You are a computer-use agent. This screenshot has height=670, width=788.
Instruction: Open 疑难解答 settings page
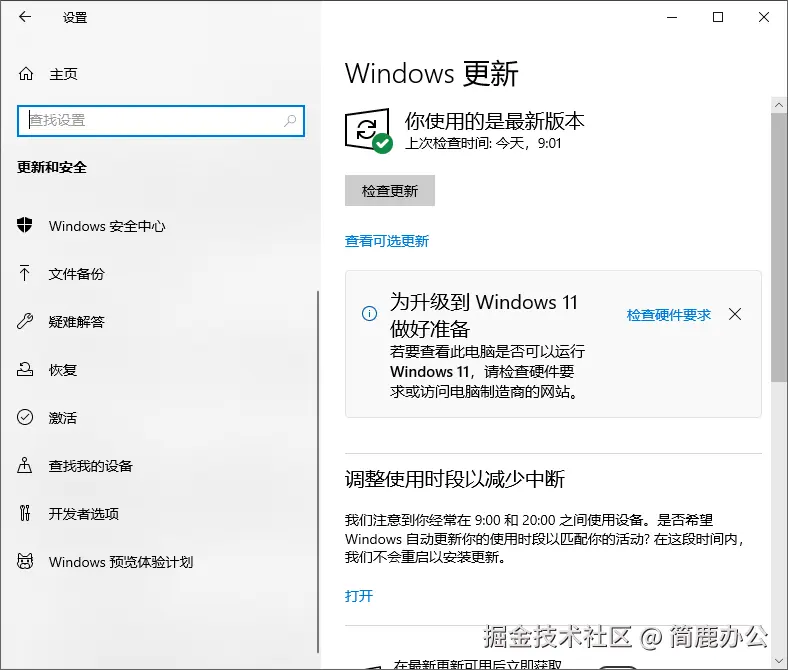coord(76,322)
